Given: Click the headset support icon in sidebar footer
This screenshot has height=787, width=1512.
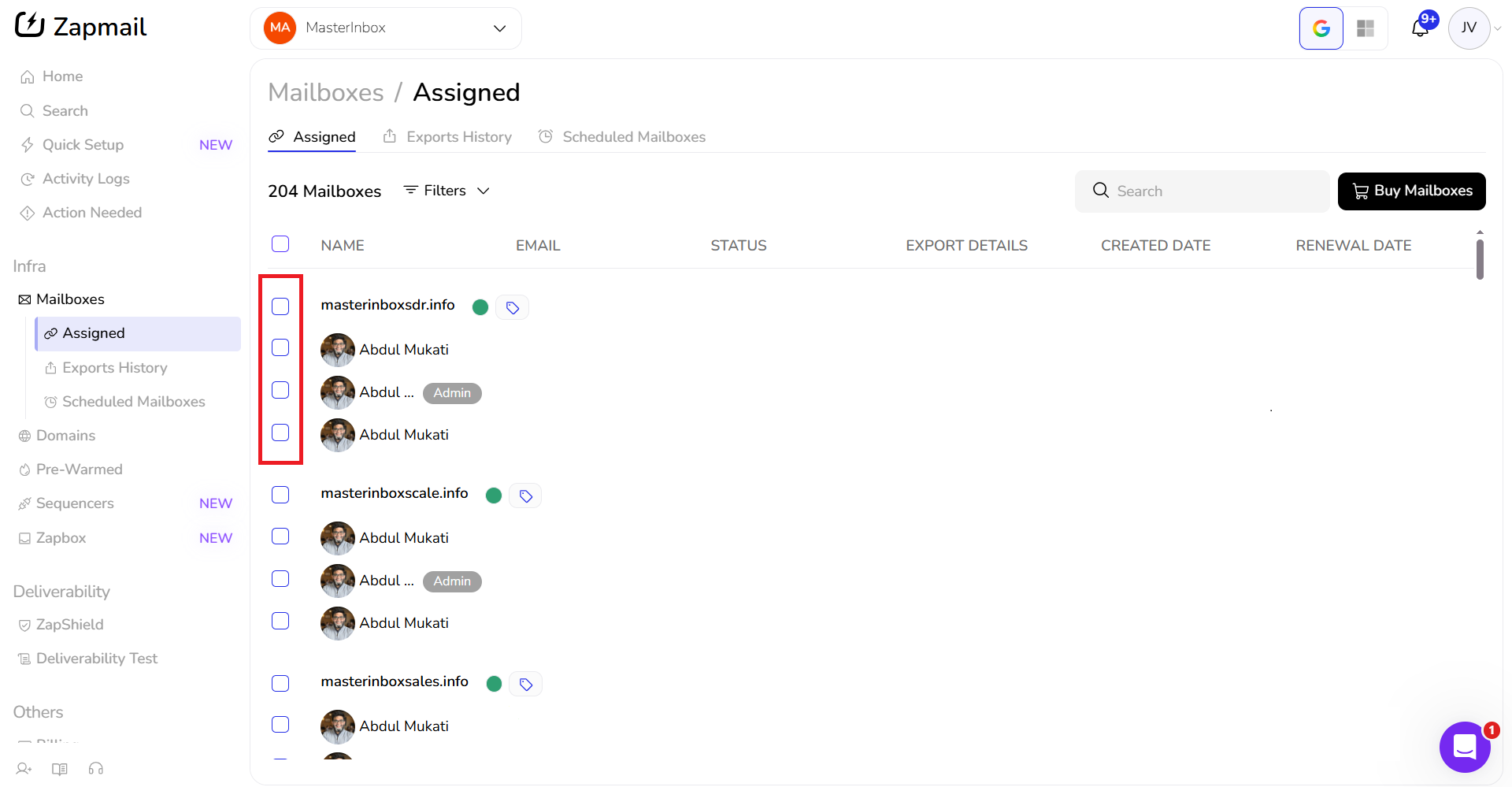Looking at the screenshot, I should (x=96, y=769).
